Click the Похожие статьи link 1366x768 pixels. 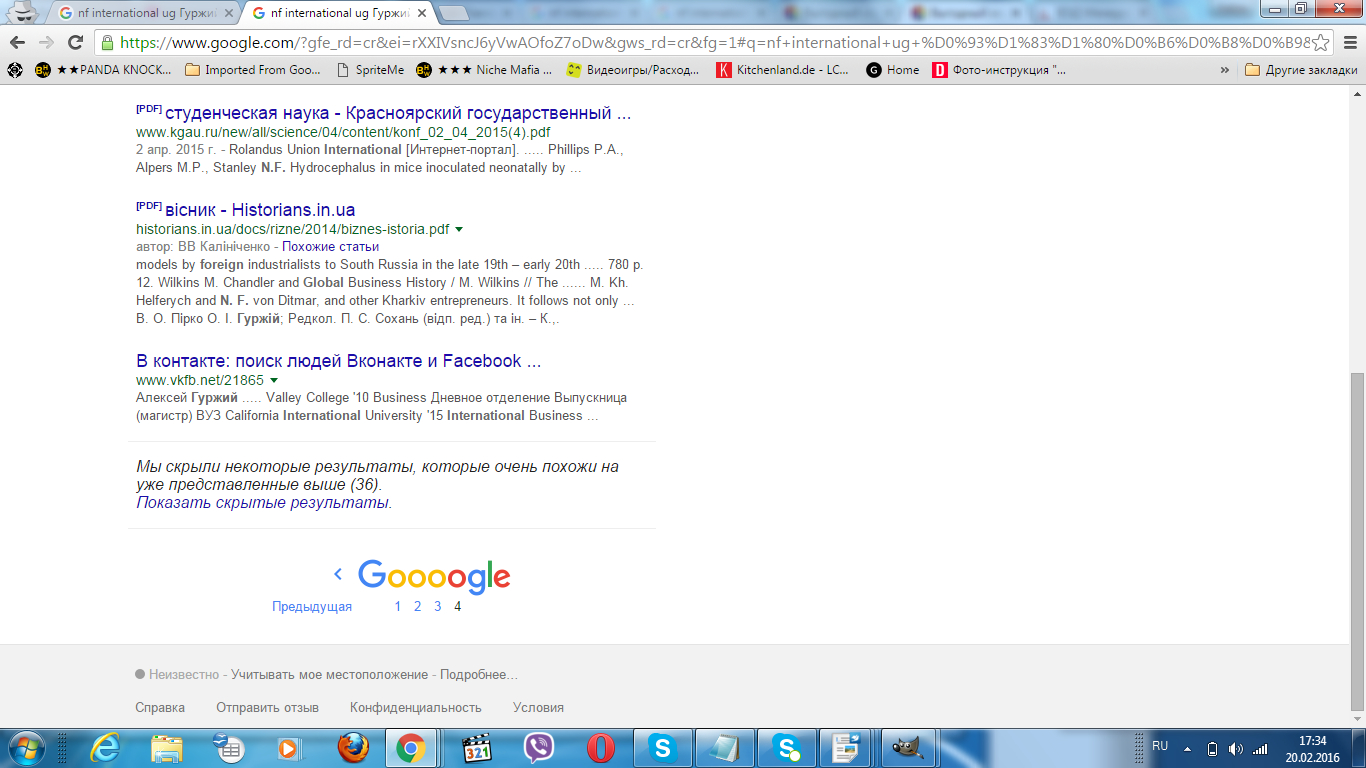click(330, 246)
